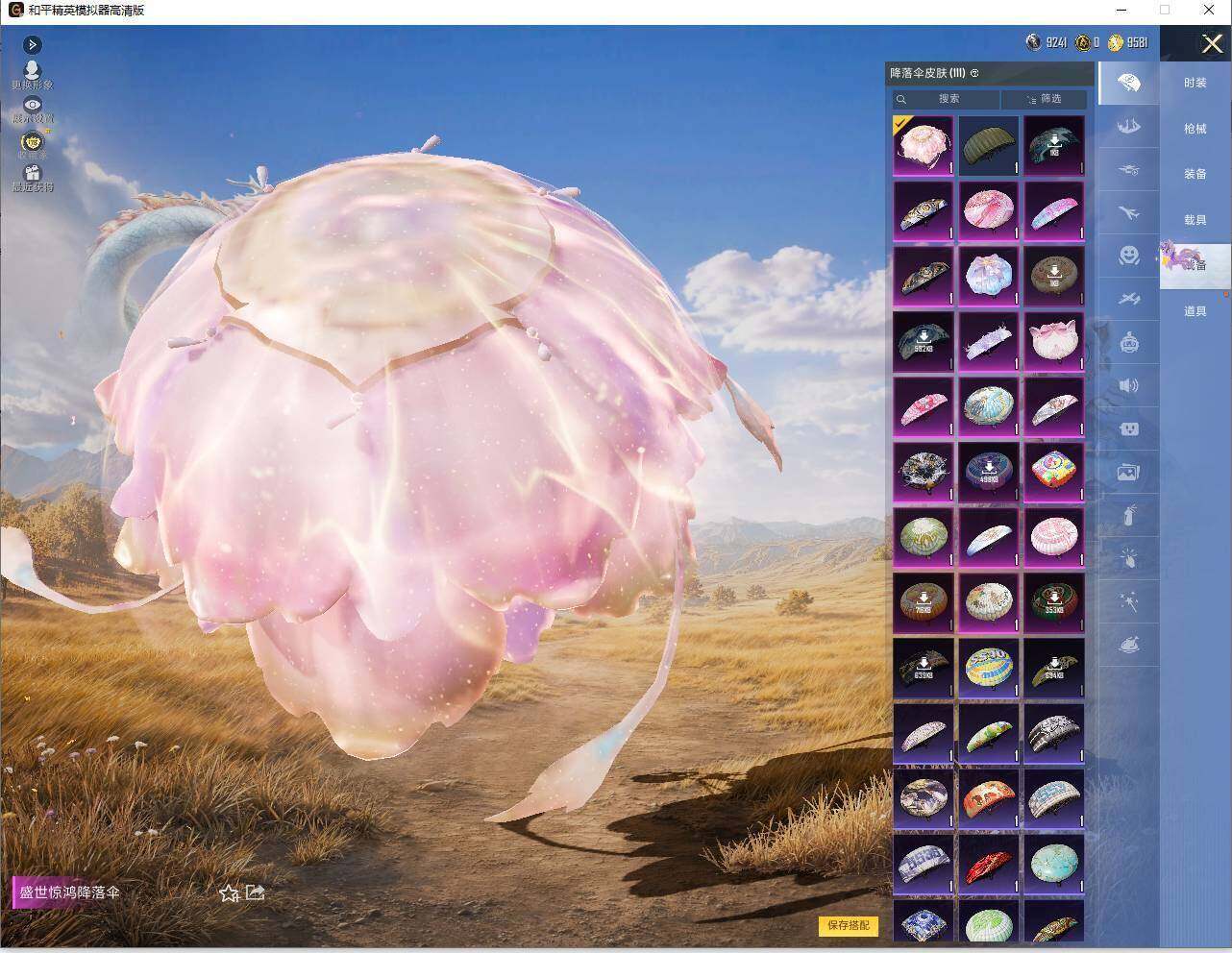Expand the left arrow panel button
Viewport: 1232px width, 953px height.
32,44
